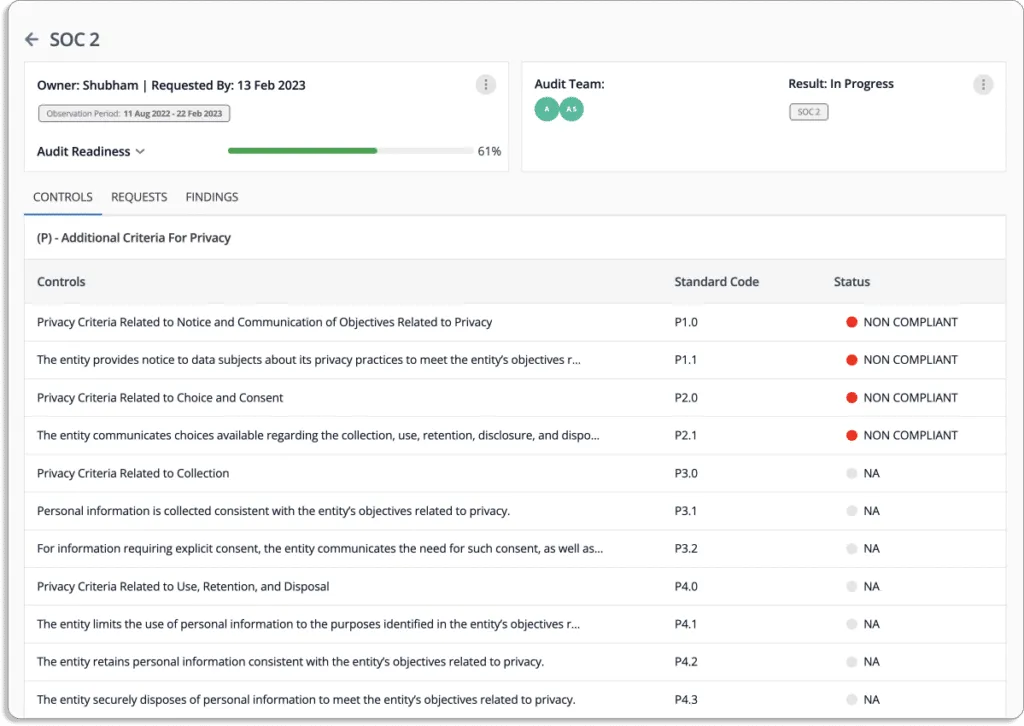This screenshot has width=1024, height=726.
Task: Click the '(P) - Additional Criteria For Privacy' heading
Action: 134,238
